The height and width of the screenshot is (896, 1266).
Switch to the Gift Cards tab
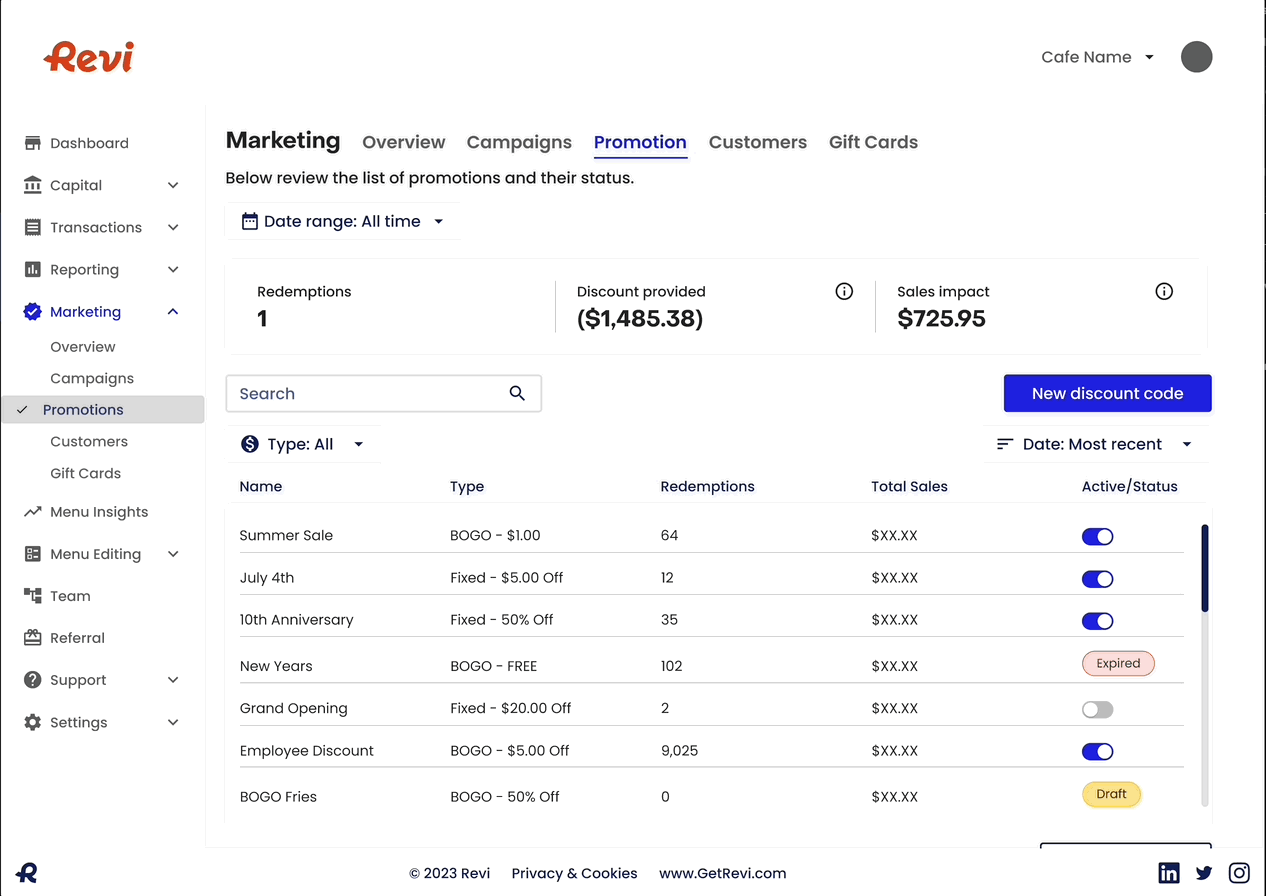pos(872,142)
